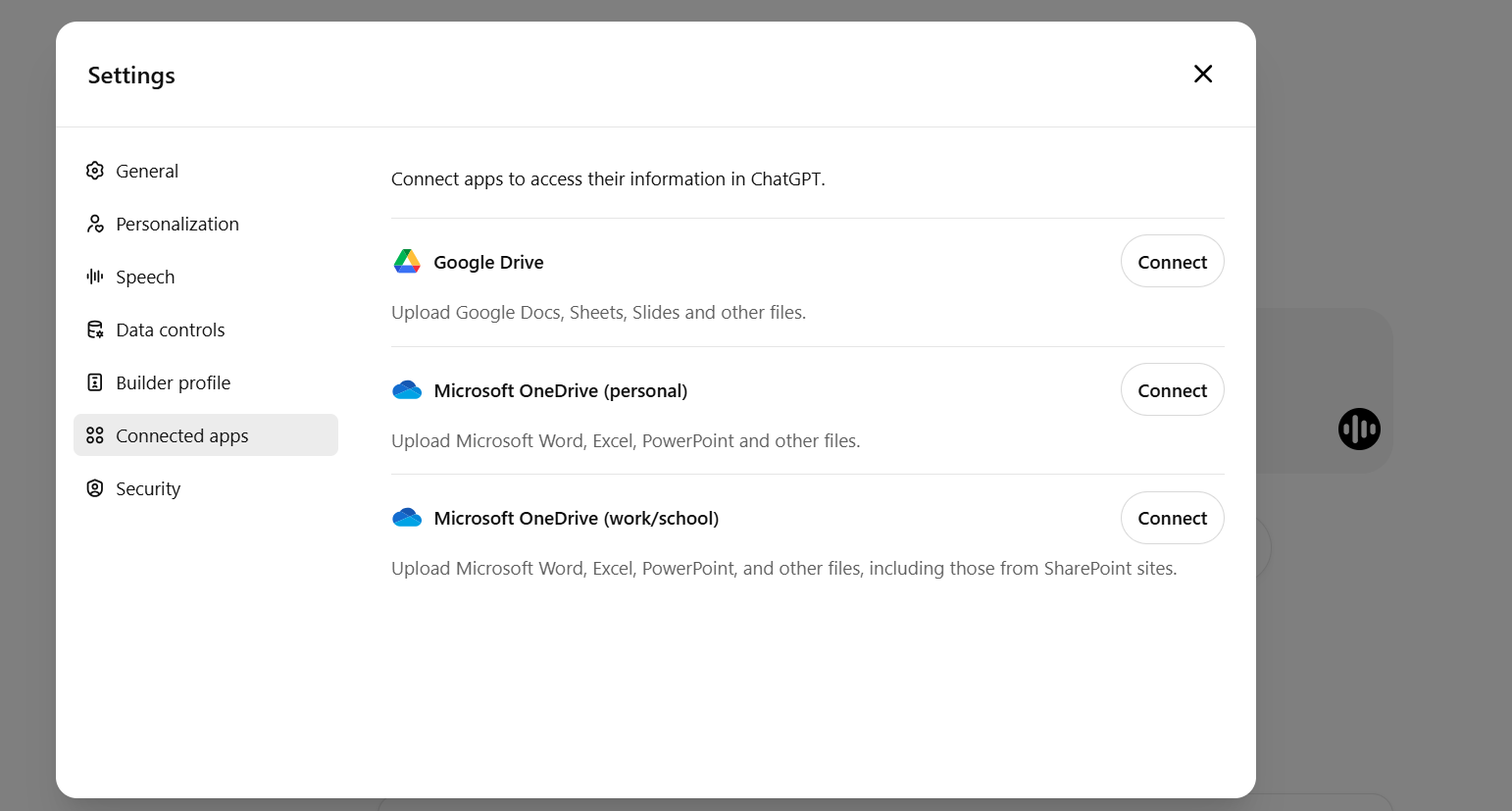Click the 'Connect apps to access' description text

pyautogui.click(x=608, y=178)
